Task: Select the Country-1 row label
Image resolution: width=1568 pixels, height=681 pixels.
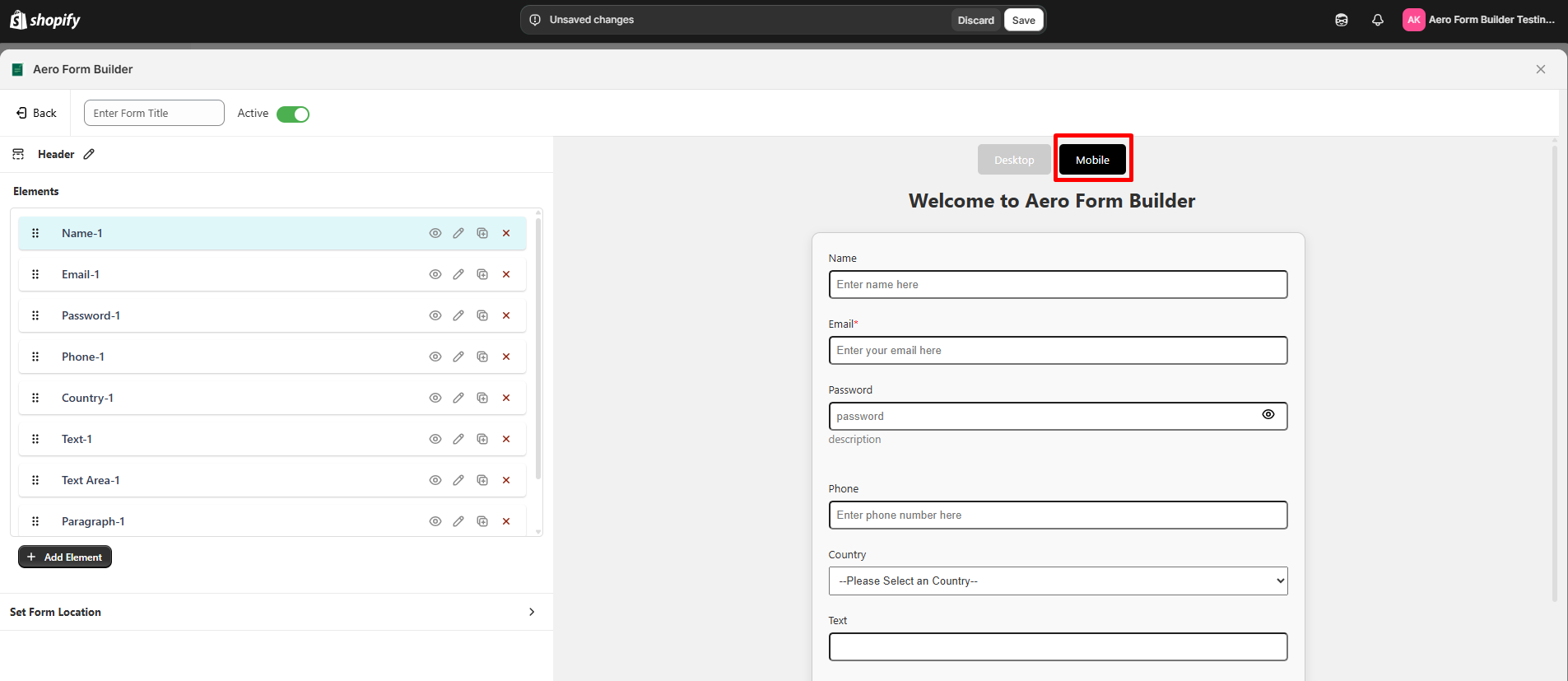Action: 87,398
